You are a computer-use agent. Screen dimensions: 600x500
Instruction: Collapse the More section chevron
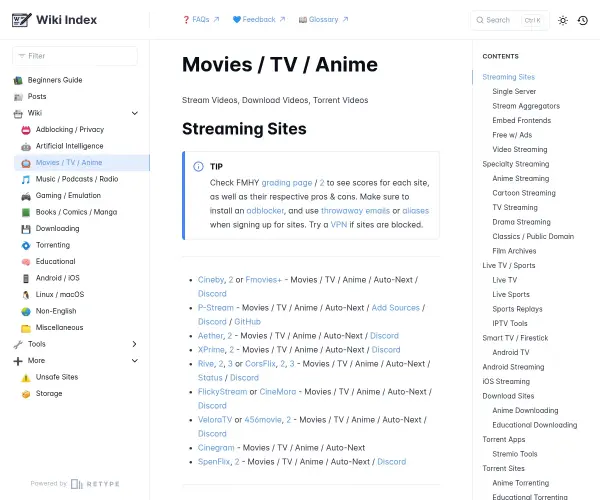pyautogui.click(x=135, y=360)
